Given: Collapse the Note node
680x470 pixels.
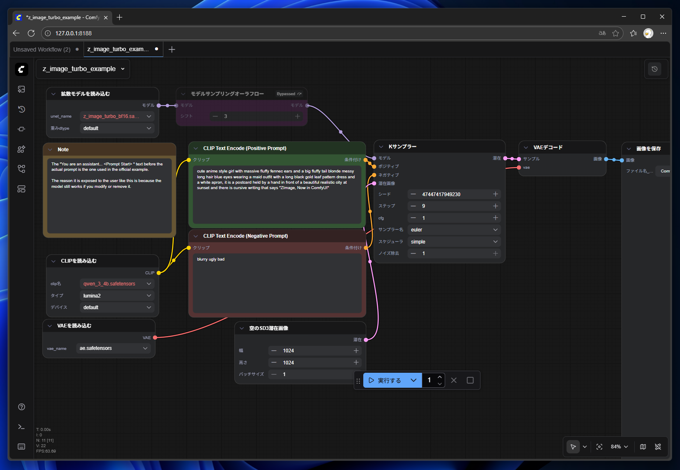Looking at the screenshot, I should pos(50,149).
